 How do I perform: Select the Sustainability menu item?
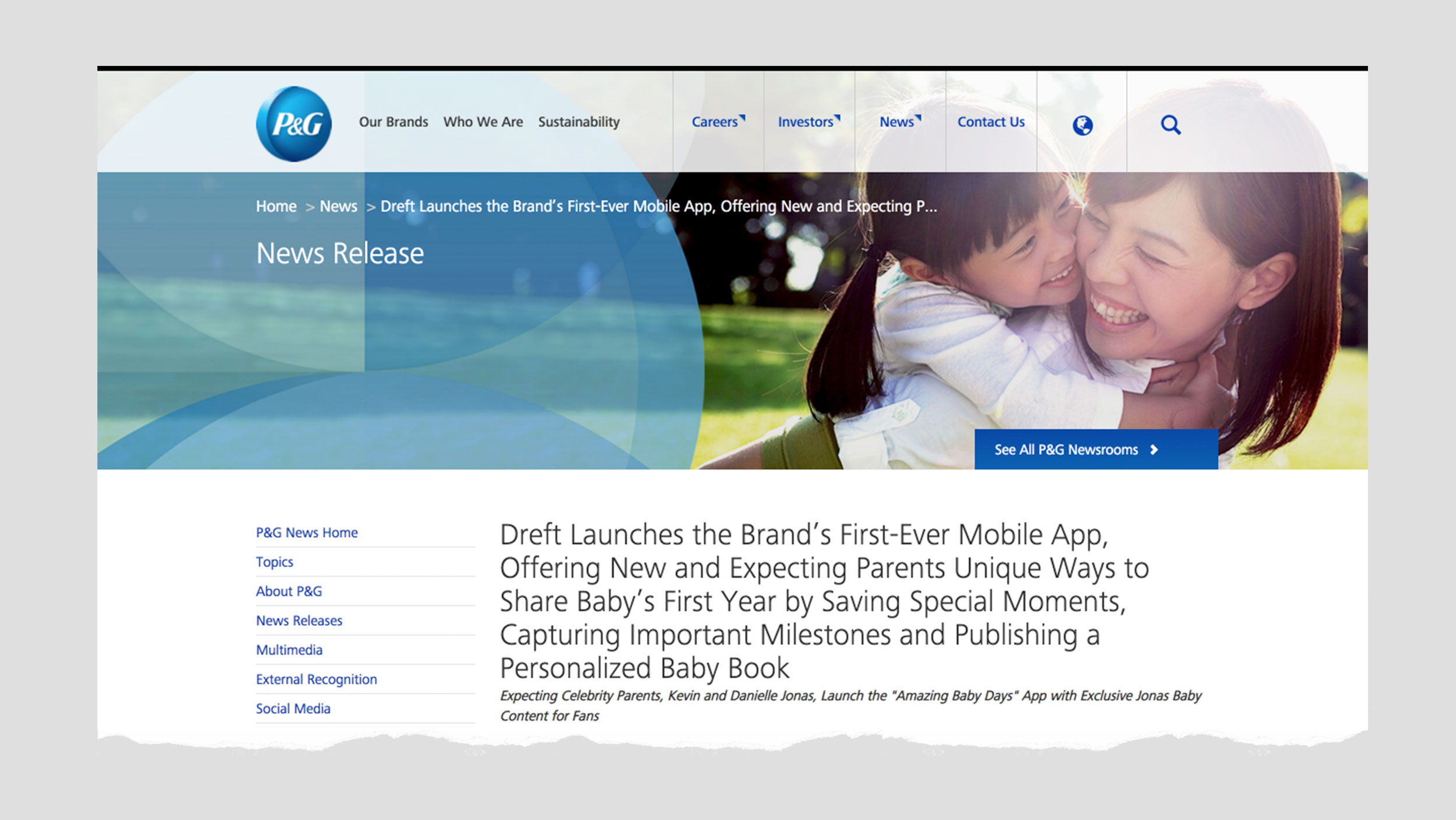(579, 122)
